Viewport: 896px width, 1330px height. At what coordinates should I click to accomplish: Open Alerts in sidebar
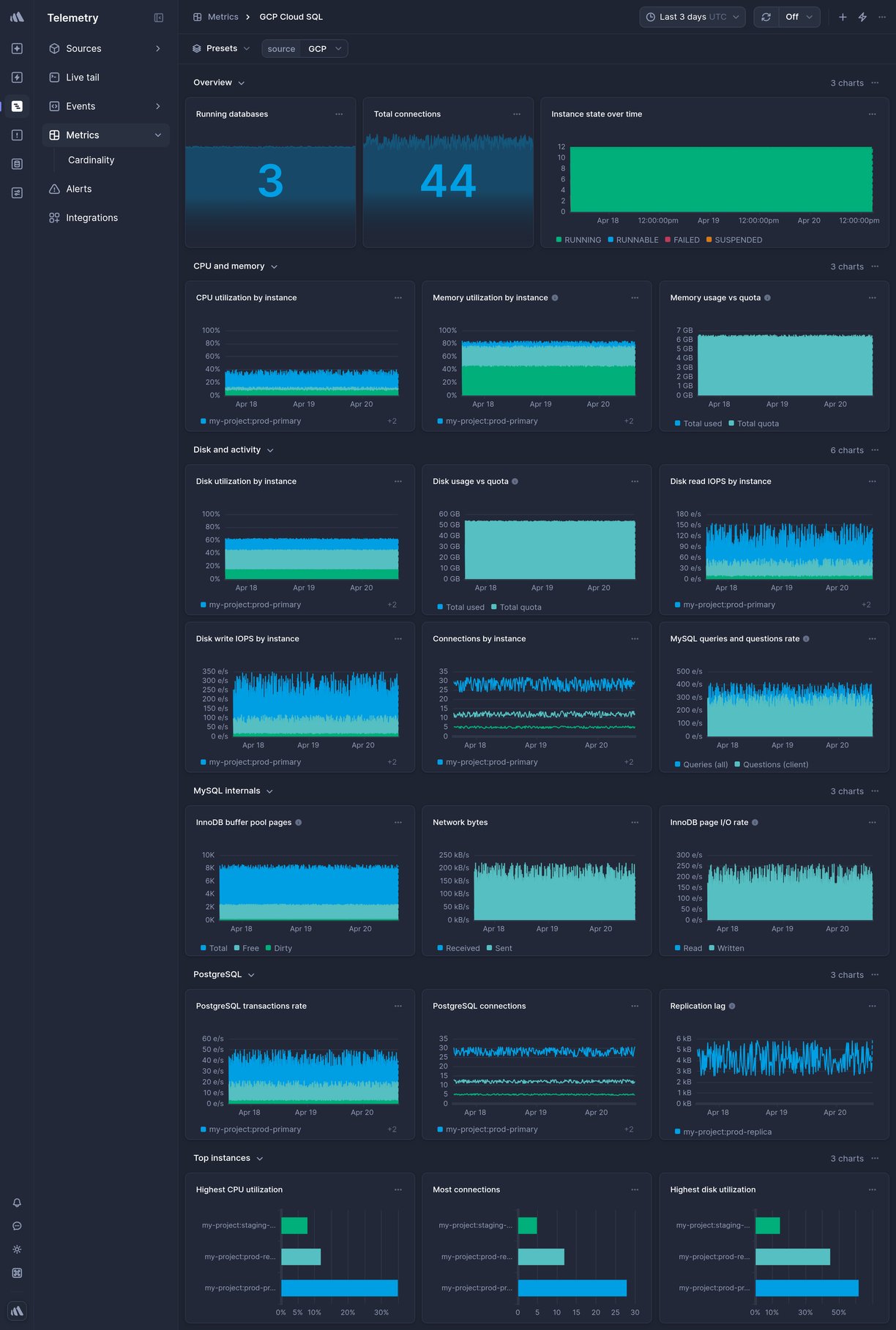click(x=105, y=189)
